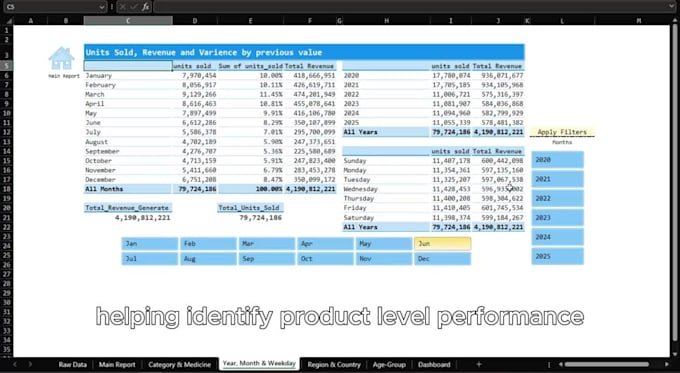680x373 pixels.
Task: Open the Region & Country tab
Action: point(334,365)
